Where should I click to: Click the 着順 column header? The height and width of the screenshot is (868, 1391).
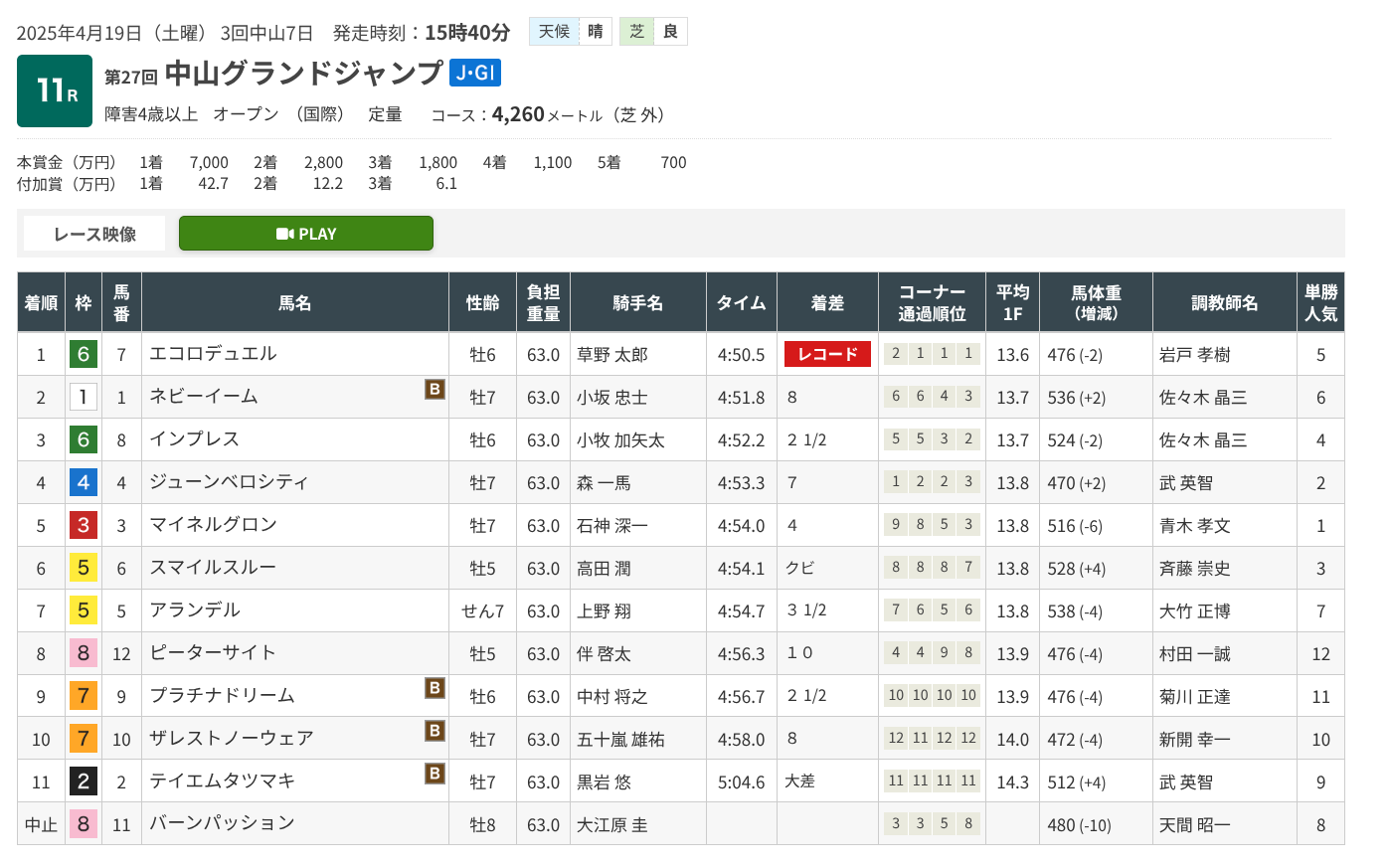[x=41, y=302]
